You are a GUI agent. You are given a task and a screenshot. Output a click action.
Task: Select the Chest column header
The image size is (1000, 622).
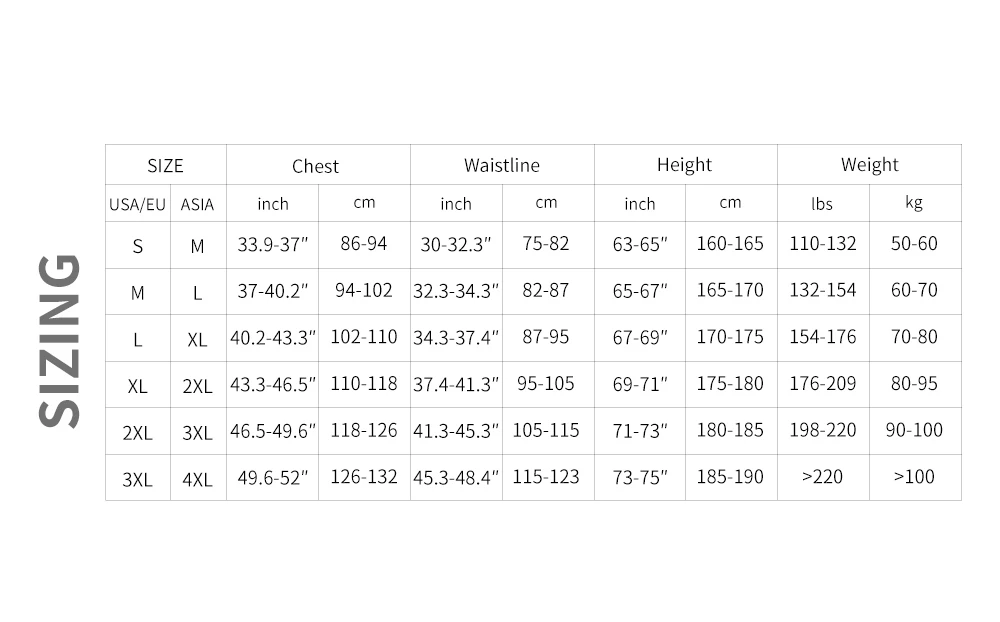(x=315, y=166)
